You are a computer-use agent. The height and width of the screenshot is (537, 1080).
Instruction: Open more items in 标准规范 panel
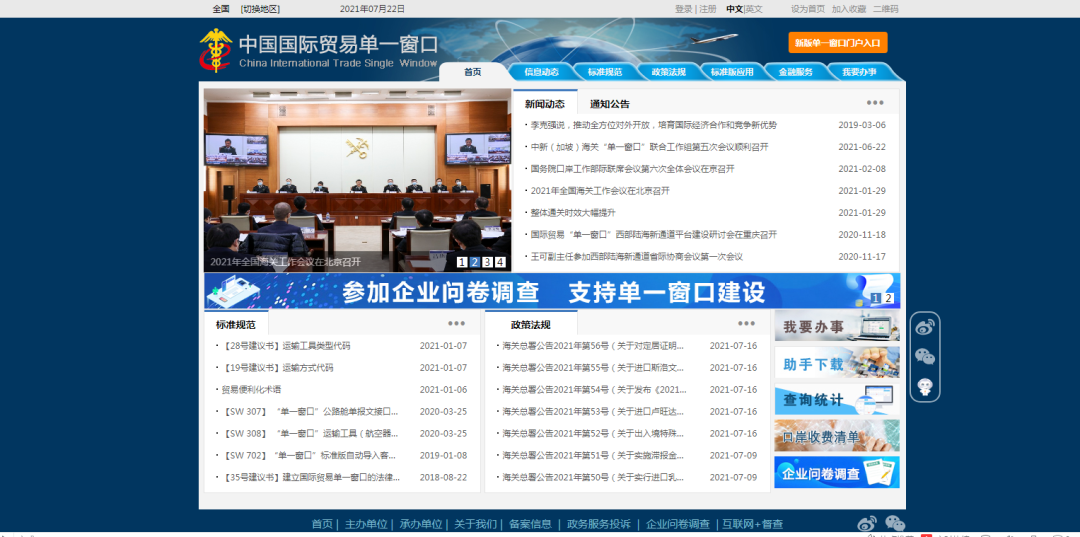click(x=456, y=323)
